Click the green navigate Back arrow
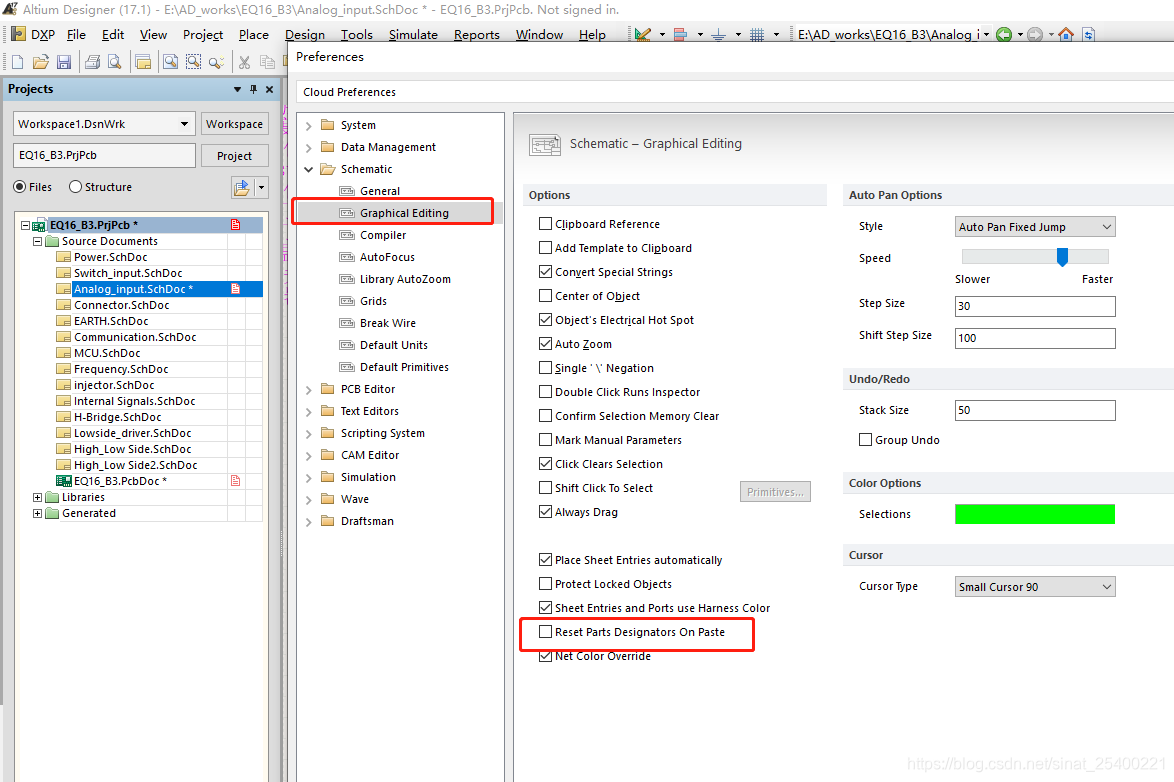 [1004, 35]
